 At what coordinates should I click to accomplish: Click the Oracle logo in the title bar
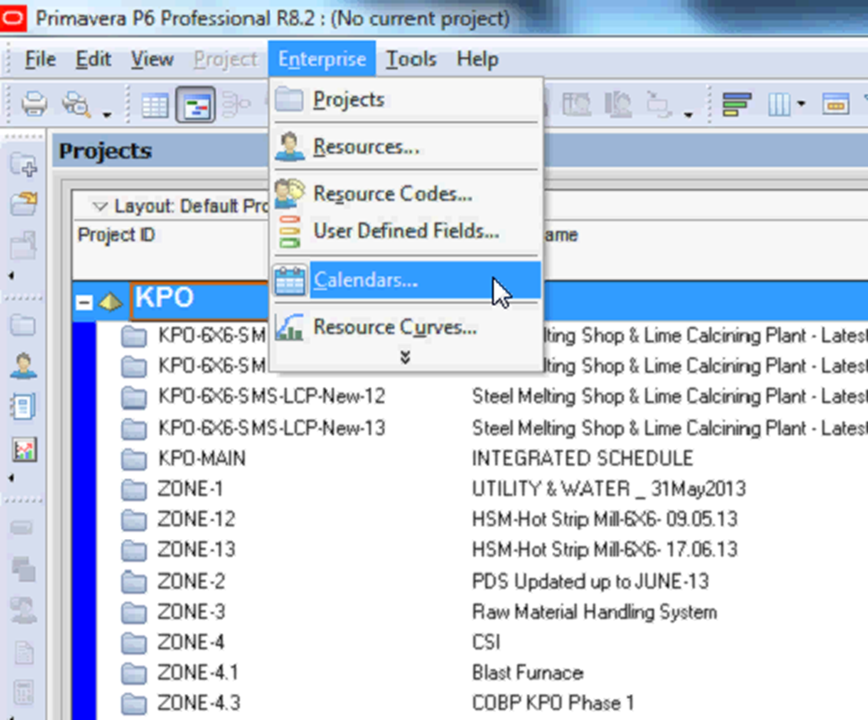13,18
